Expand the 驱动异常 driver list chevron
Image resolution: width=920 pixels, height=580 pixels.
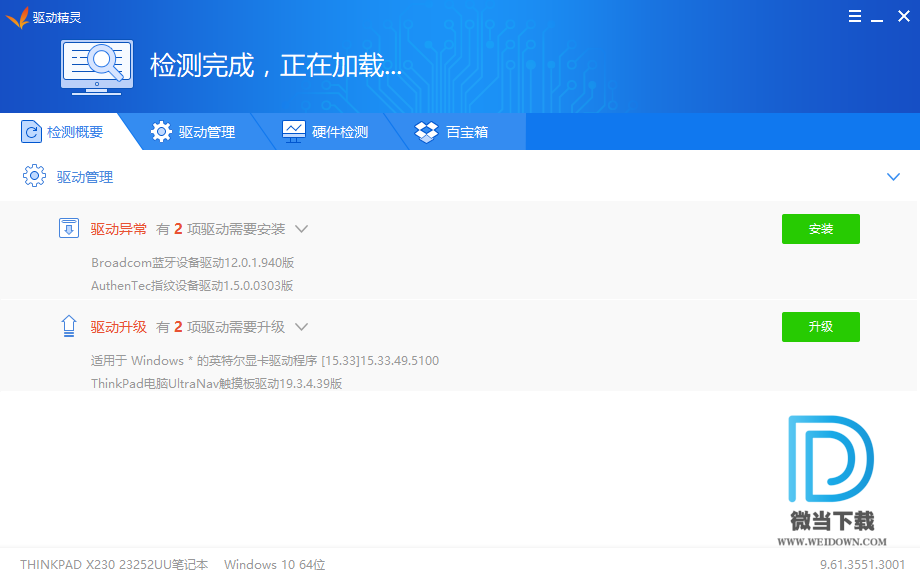[x=301, y=229]
